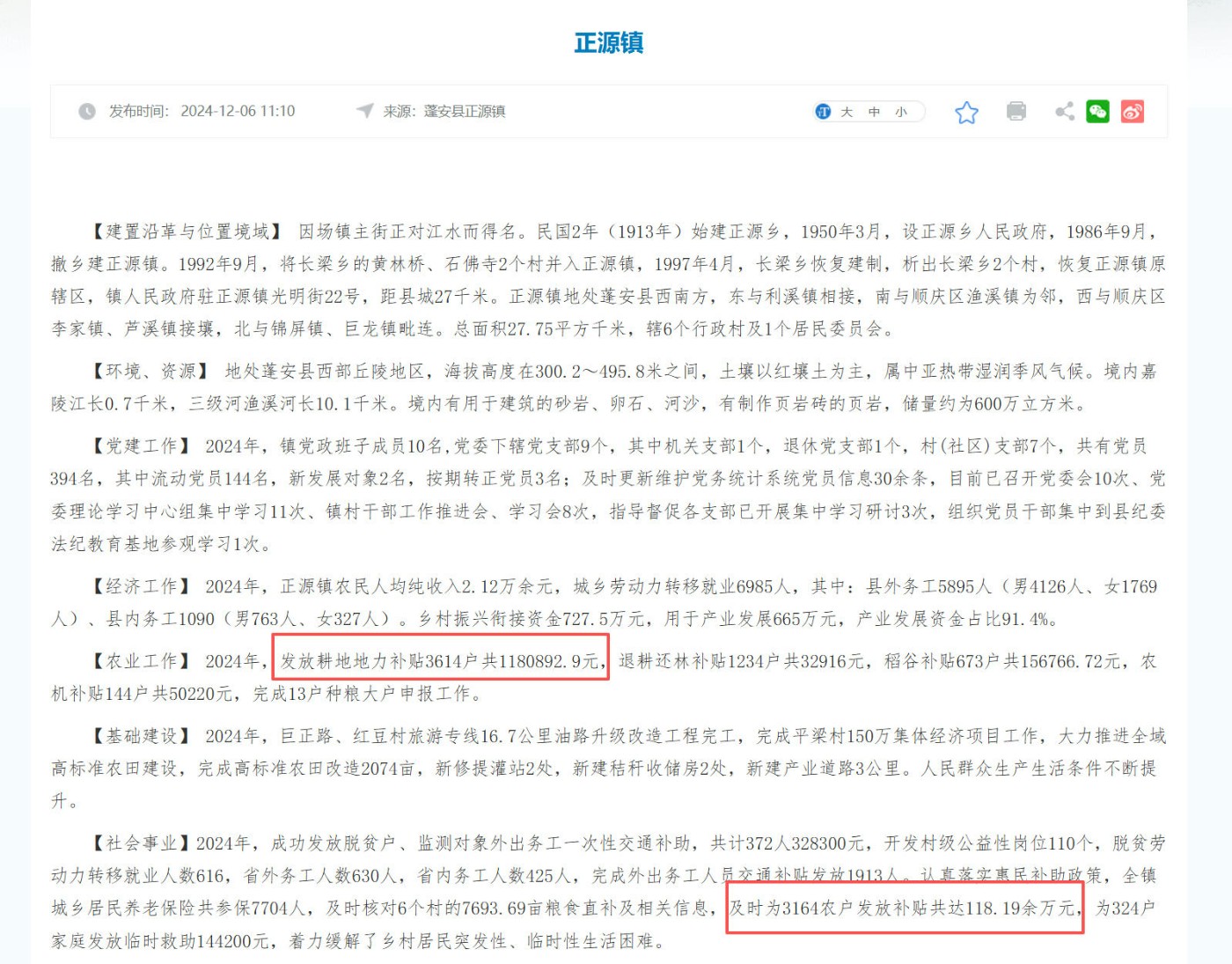Click the blue font size T icon
The image size is (1232, 964).
click(x=823, y=112)
